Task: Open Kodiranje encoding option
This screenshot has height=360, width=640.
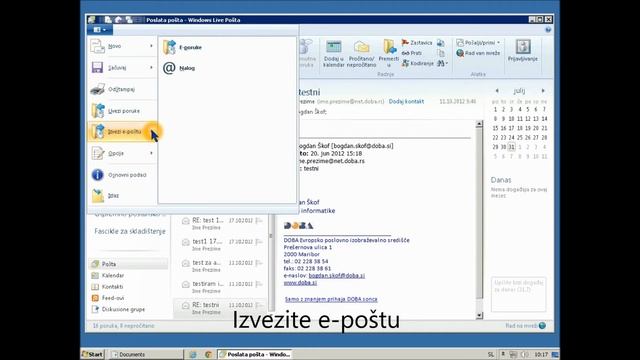Action: click(418, 64)
